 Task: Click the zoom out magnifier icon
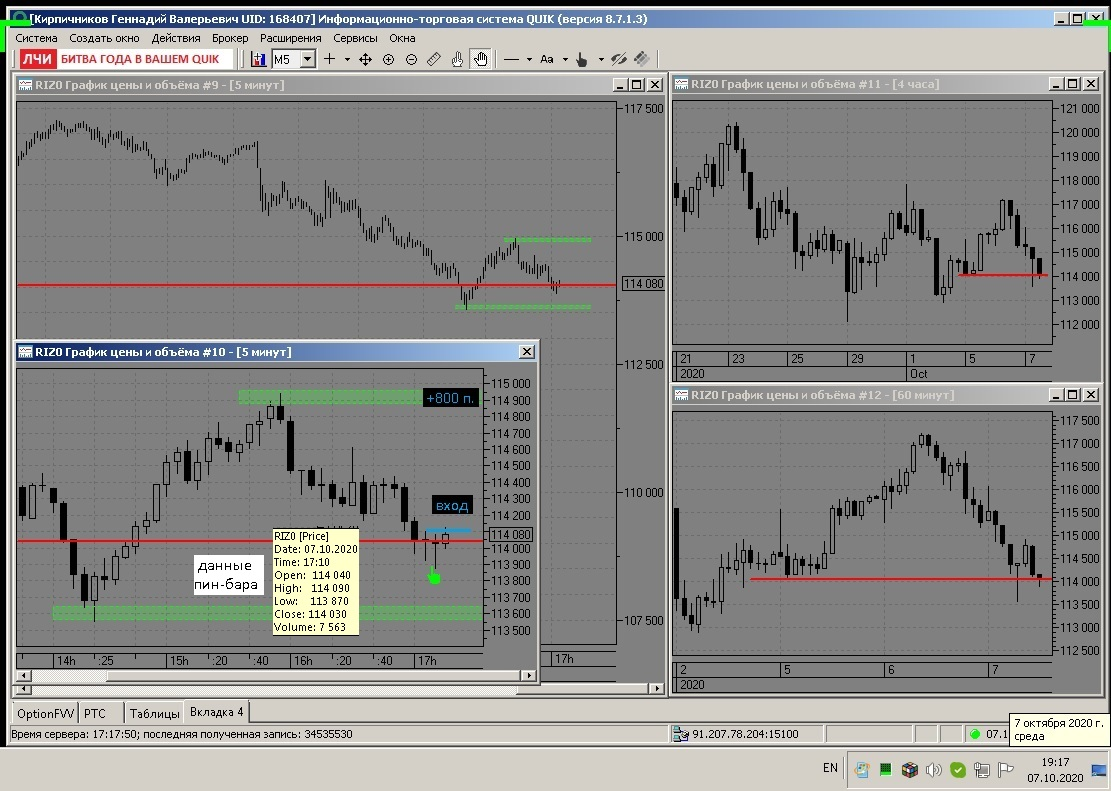(411, 60)
